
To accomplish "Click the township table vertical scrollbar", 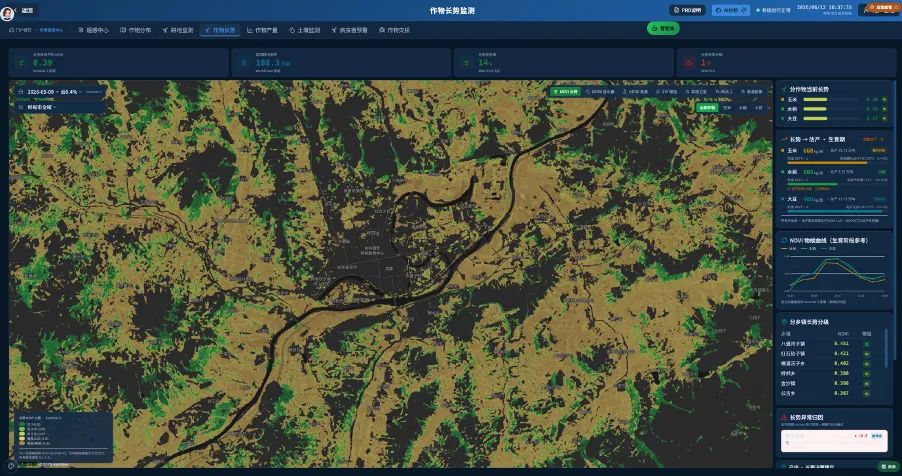I will coord(887,347).
